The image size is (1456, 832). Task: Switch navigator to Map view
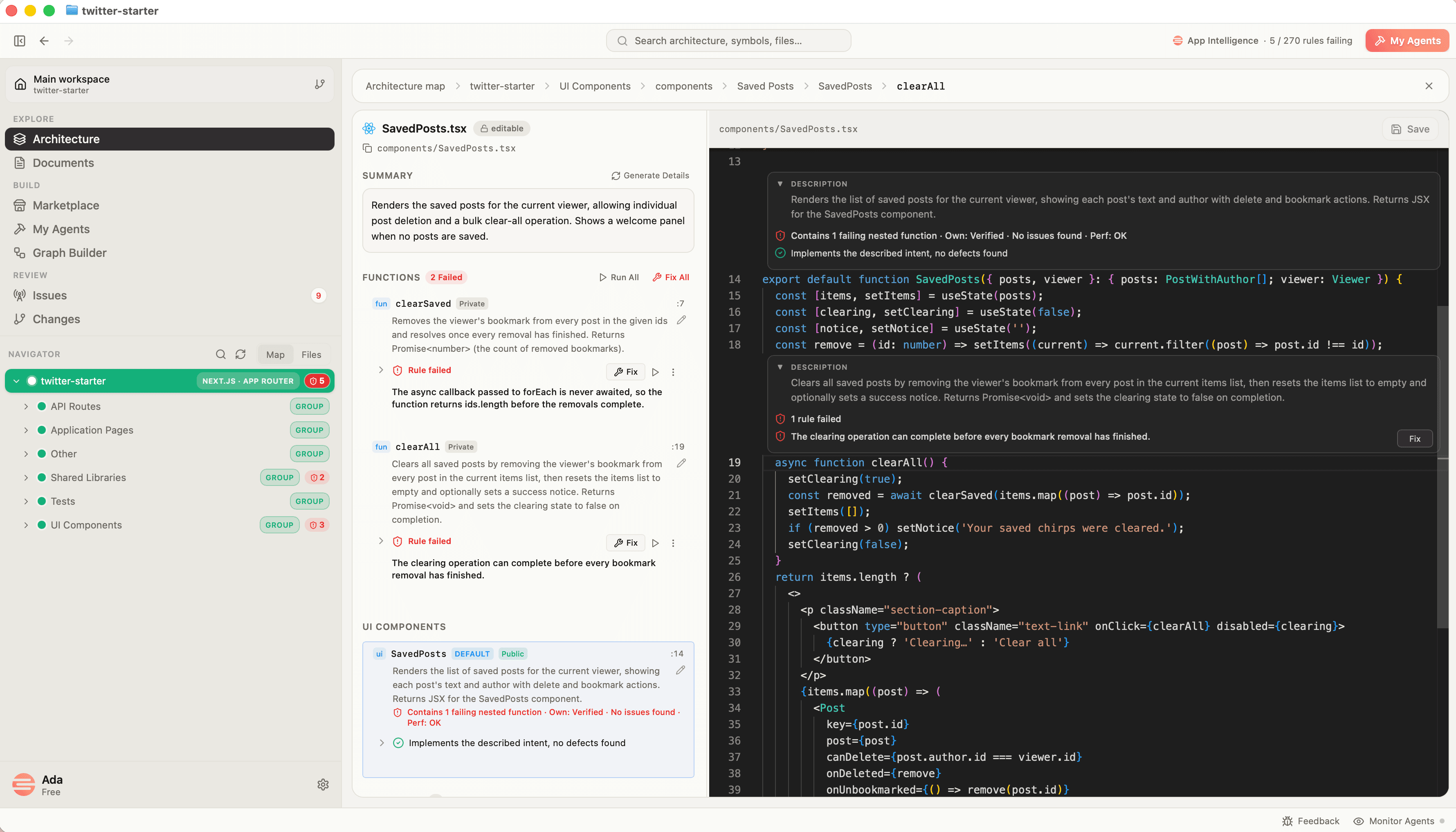coord(275,354)
